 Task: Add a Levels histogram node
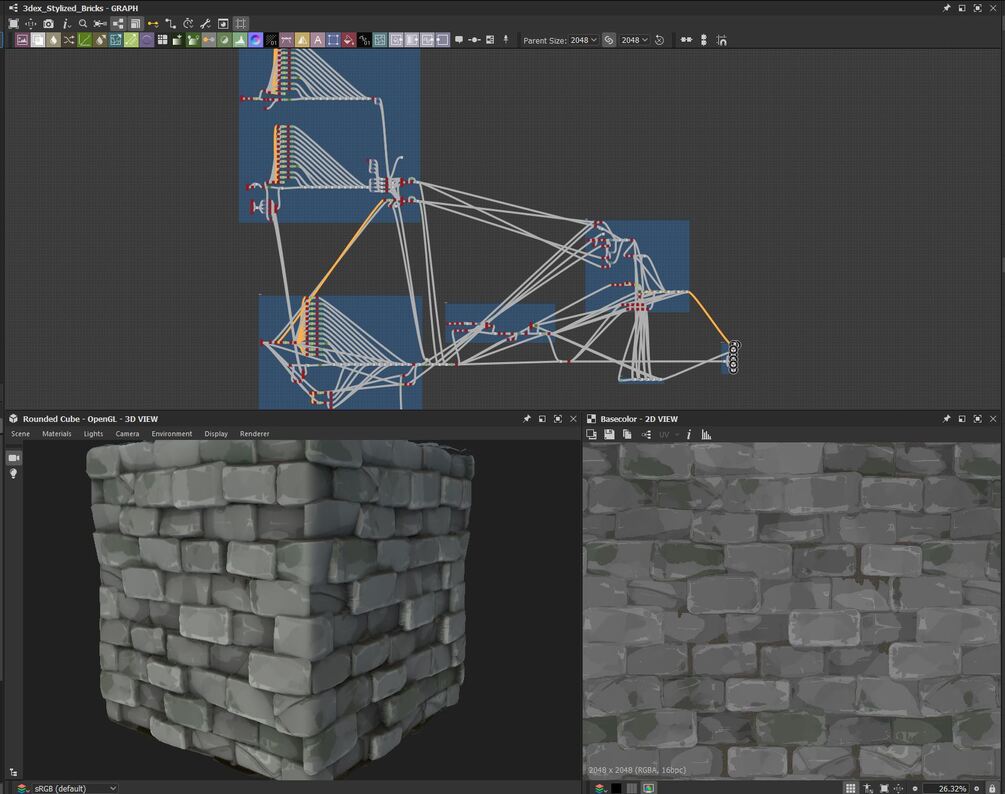click(x=240, y=40)
